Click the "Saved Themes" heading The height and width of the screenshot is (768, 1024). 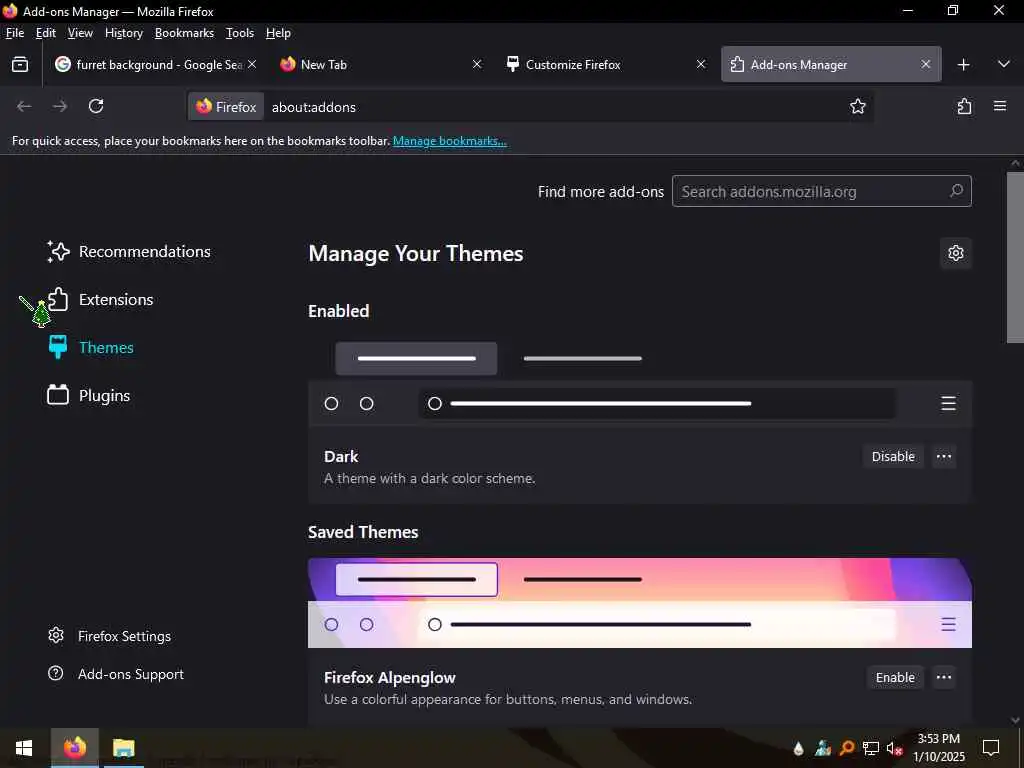pos(362,532)
